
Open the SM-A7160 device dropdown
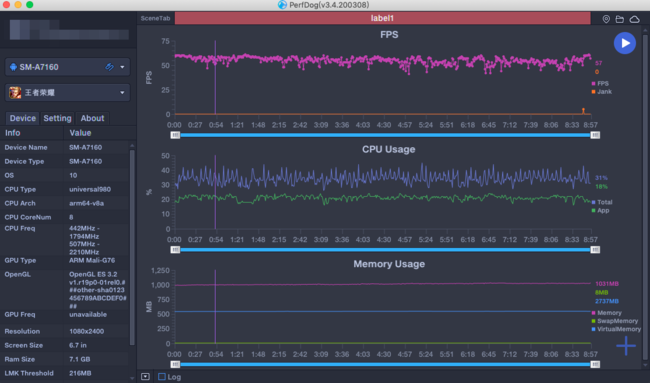(x=67, y=67)
